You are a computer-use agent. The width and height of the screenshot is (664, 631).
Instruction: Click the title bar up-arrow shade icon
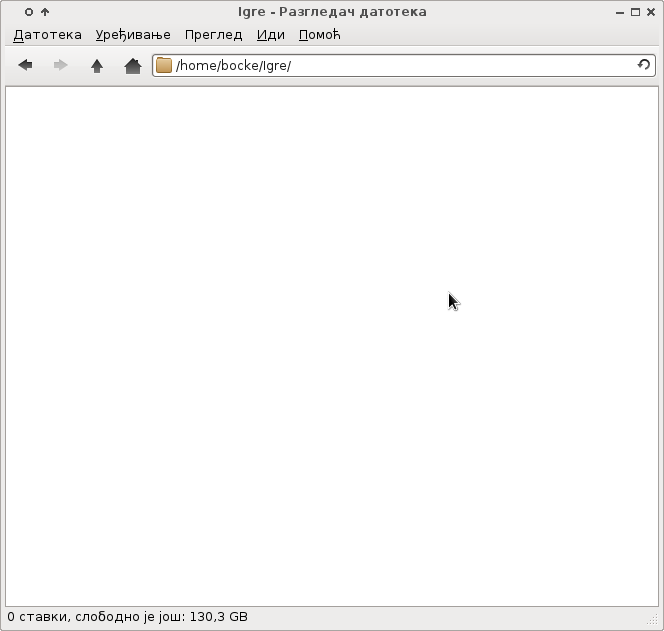(45, 12)
